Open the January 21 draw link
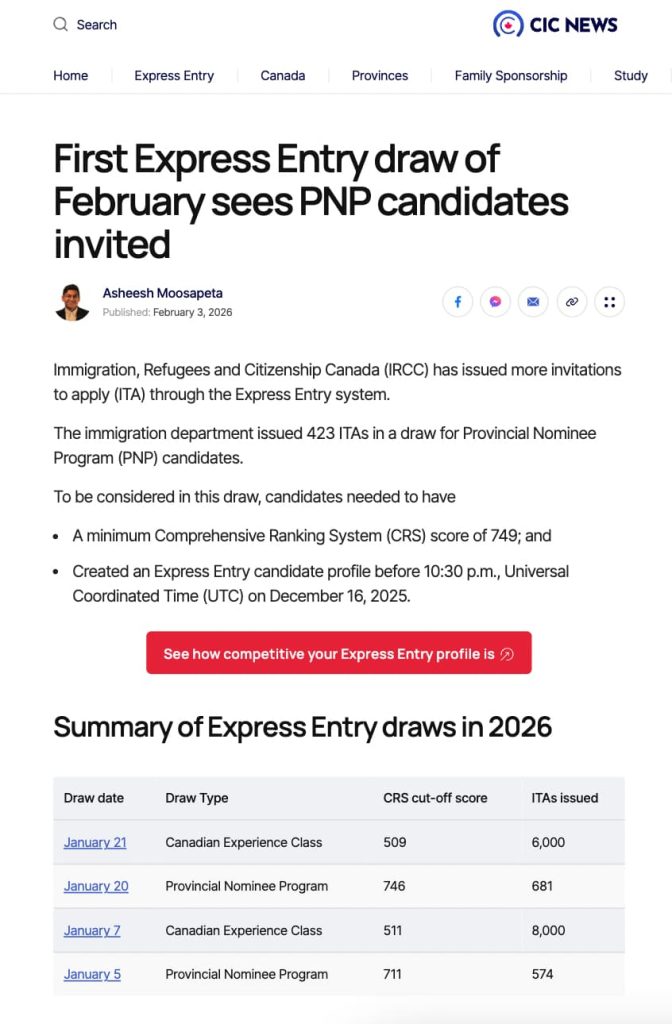Screen dimensions: 672x1024 [95, 842]
